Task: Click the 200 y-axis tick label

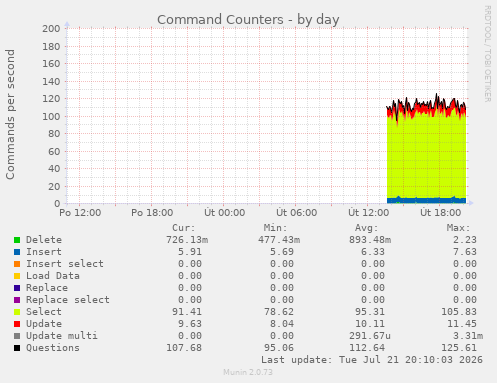Action: [x=51, y=29]
